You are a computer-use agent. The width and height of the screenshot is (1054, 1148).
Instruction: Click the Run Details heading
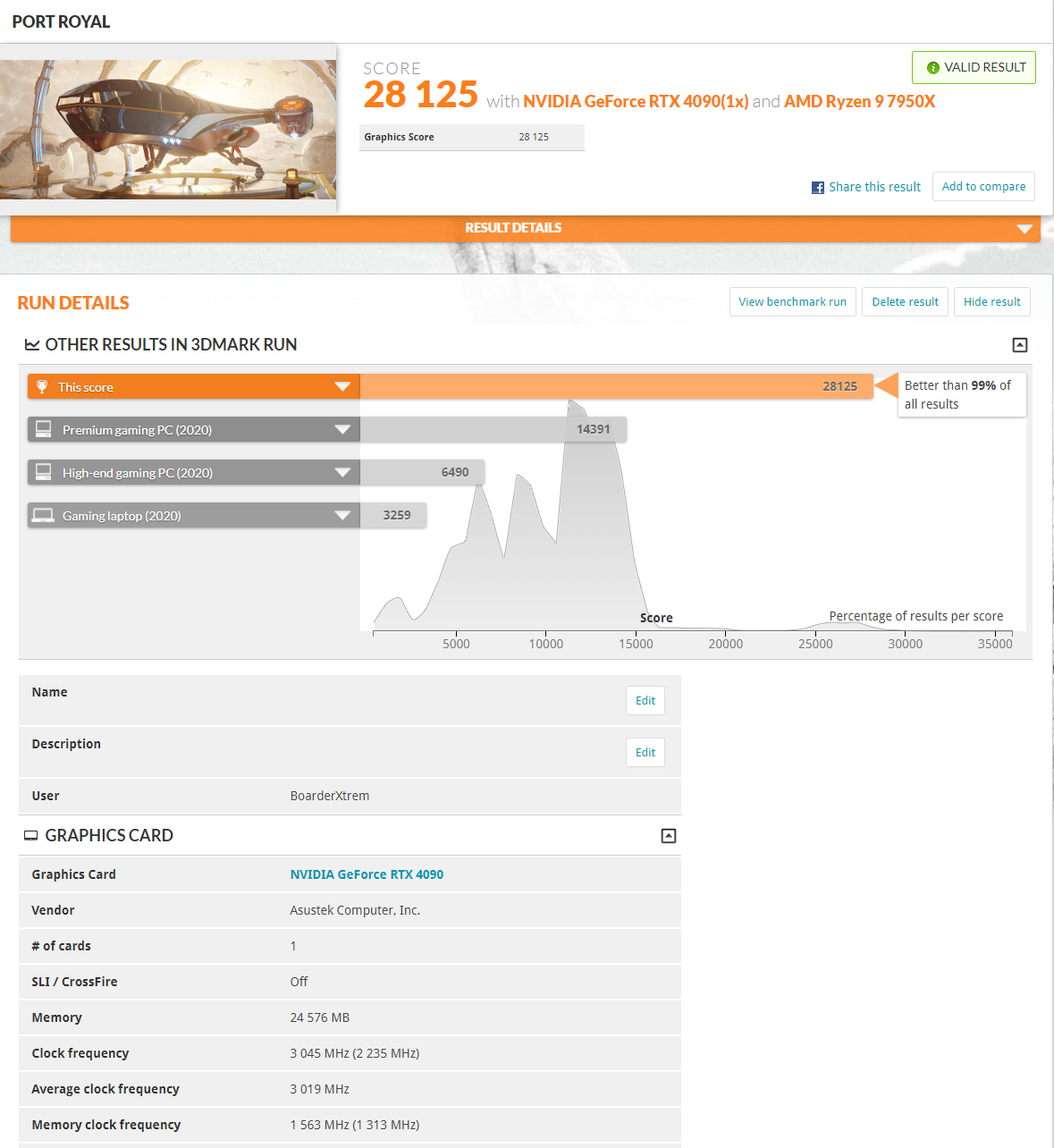73,303
